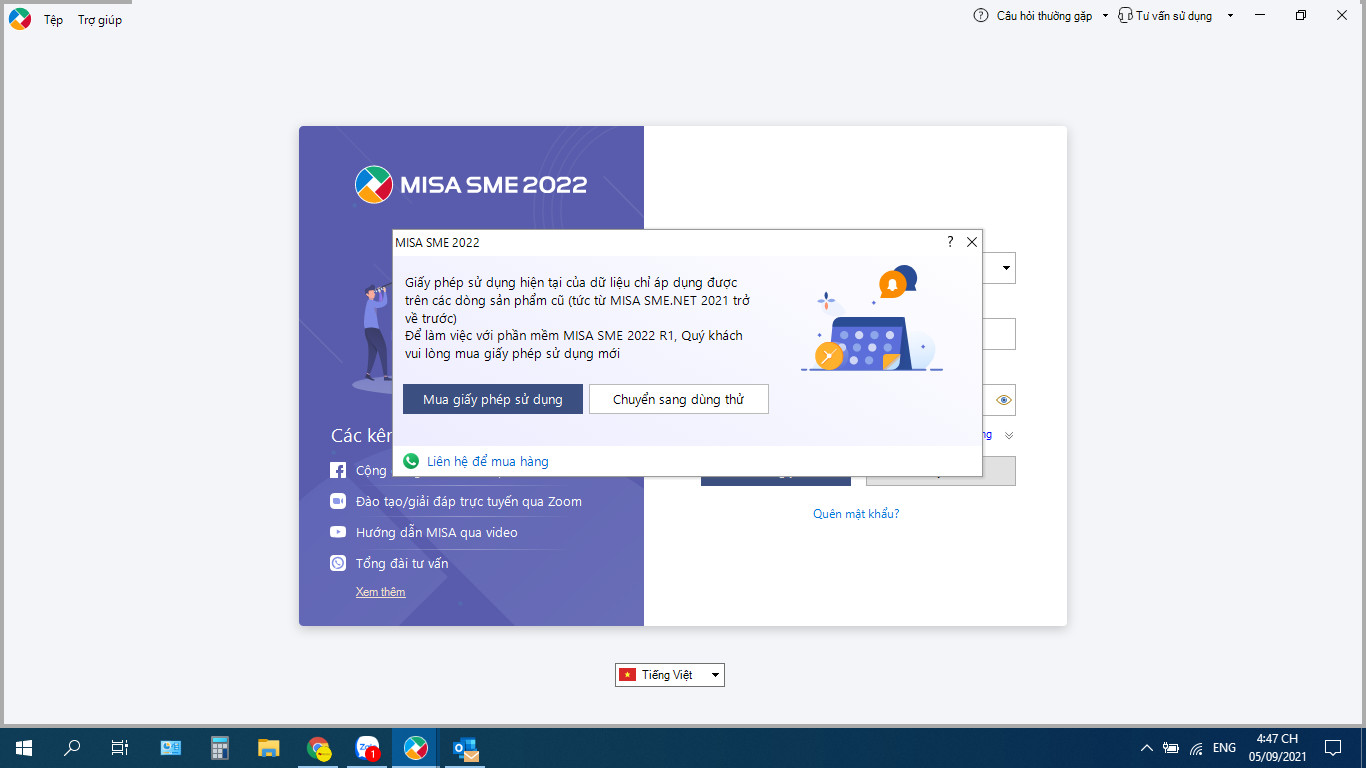Image resolution: width=1366 pixels, height=768 pixels.
Task: Open MISA SME from the taskbar
Action: pyautogui.click(x=415, y=747)
